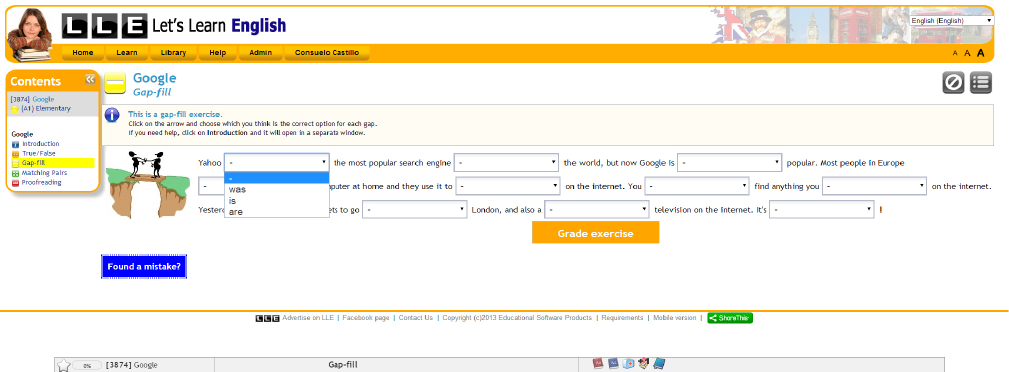Viewport: 1009px width, 372px height.
Task: Click the blue dictionary book icon in the bottom bar
Action: [x=613, y=364]
